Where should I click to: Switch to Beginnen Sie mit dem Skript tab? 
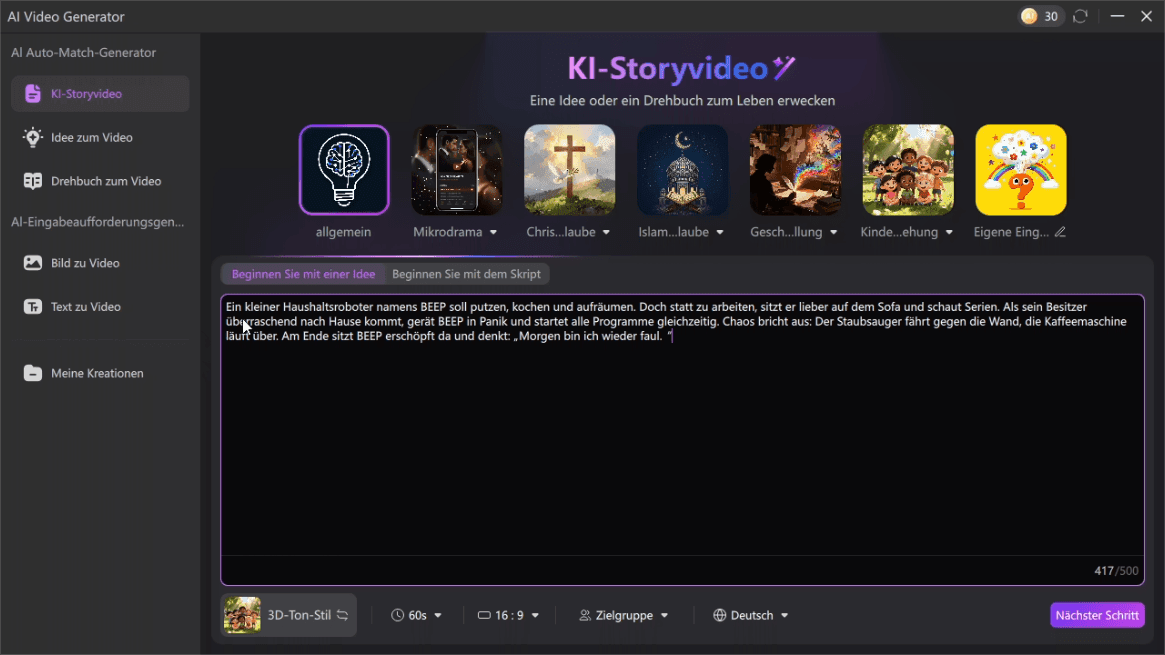pyautogui.click(x=467, y=274)
